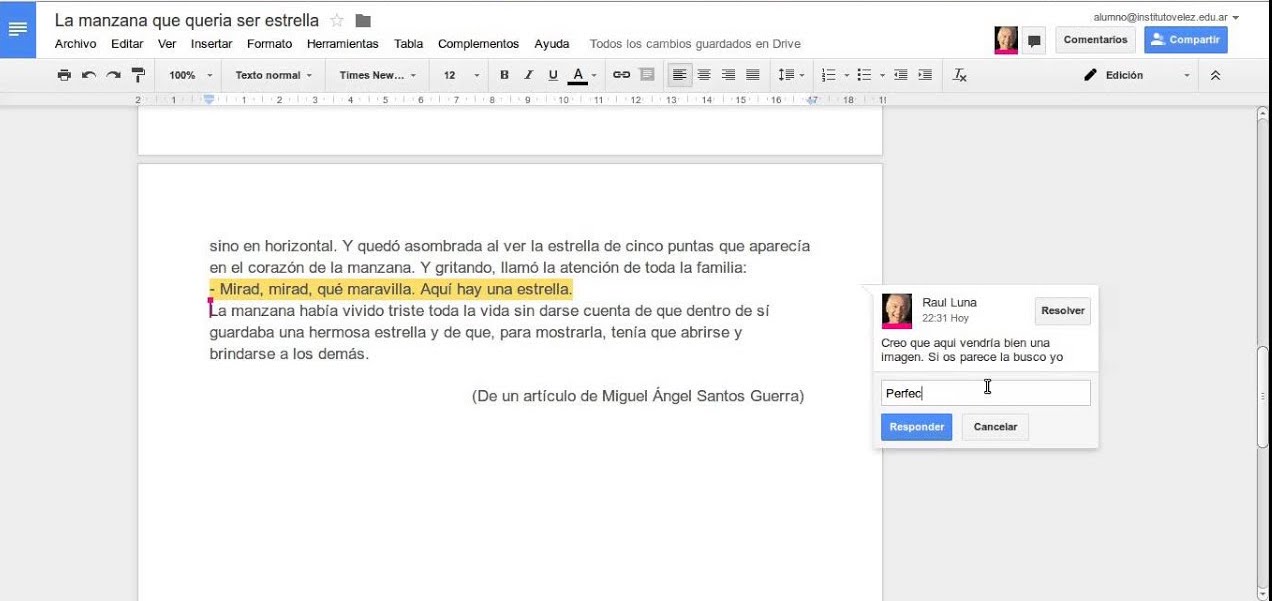Clear formatting with the Tx icon

tap(960, 75)
